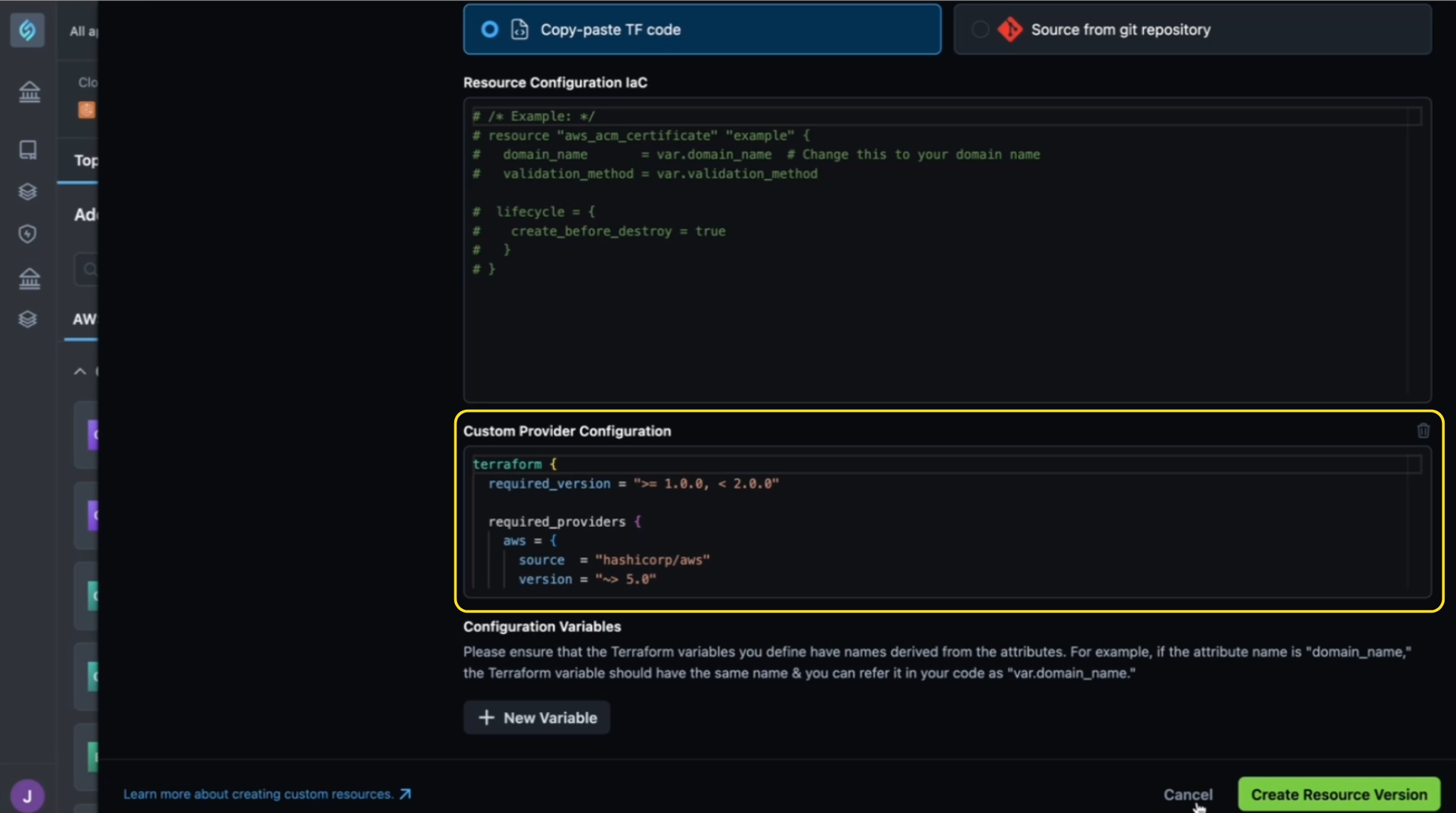The image size is (1456, 813).
Task: Delete the Custom Provider Configuration with trash icon
Action: [x=1423, y=430]
